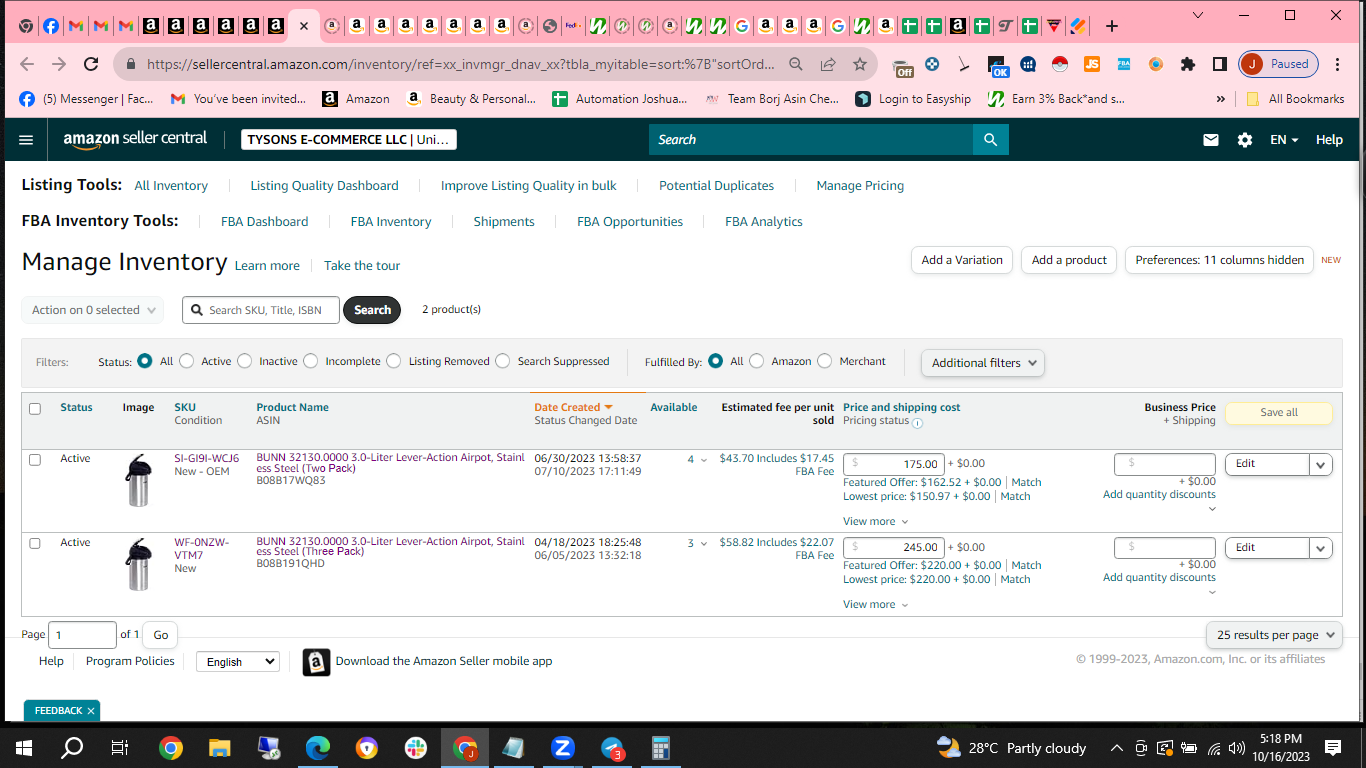Open a new browser tab
This screenshot has height=768, width=1366.
(x=1112, y=26)
